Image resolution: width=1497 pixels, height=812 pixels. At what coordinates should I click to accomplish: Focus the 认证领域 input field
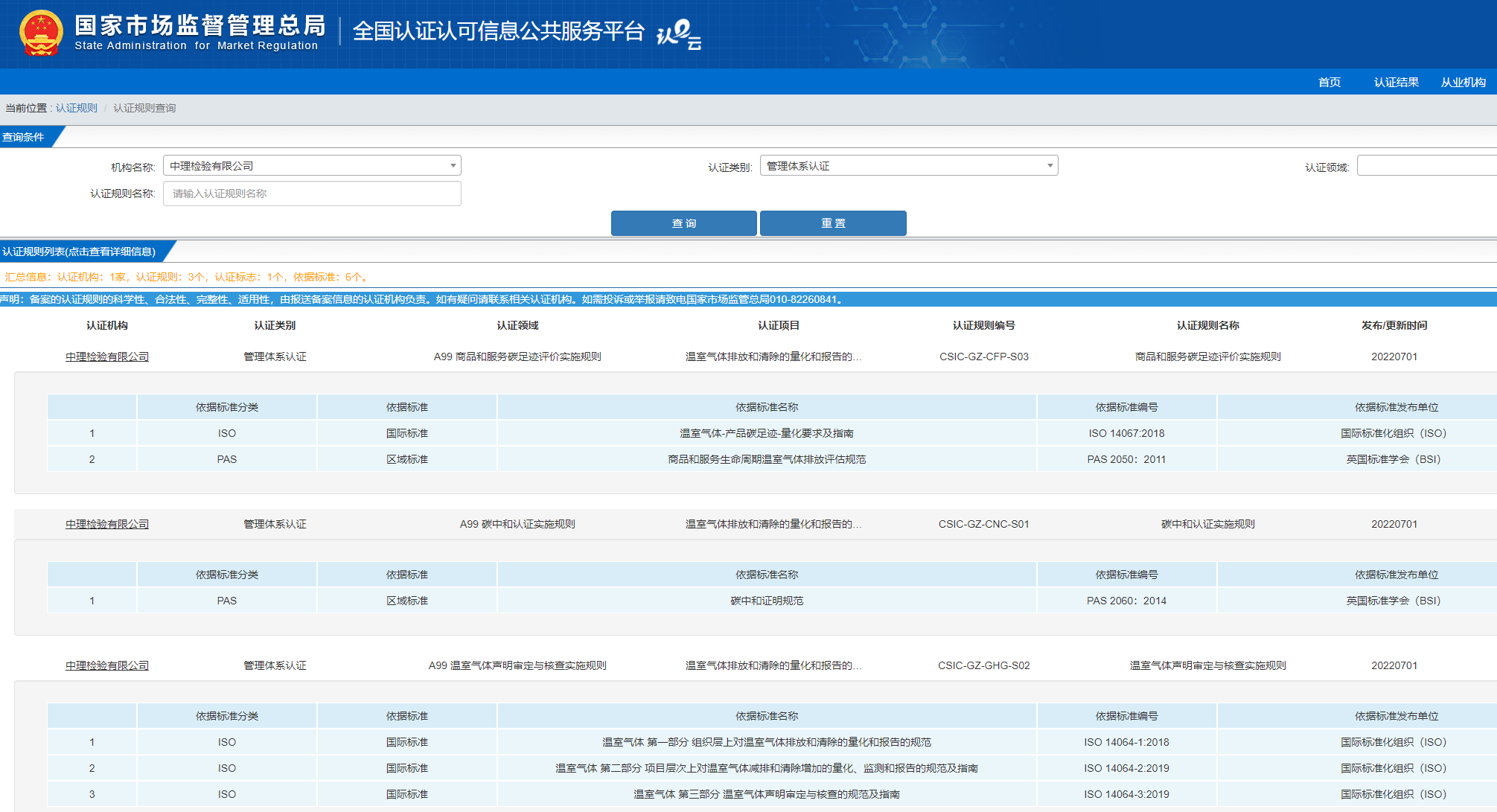tap(1427, 165)
